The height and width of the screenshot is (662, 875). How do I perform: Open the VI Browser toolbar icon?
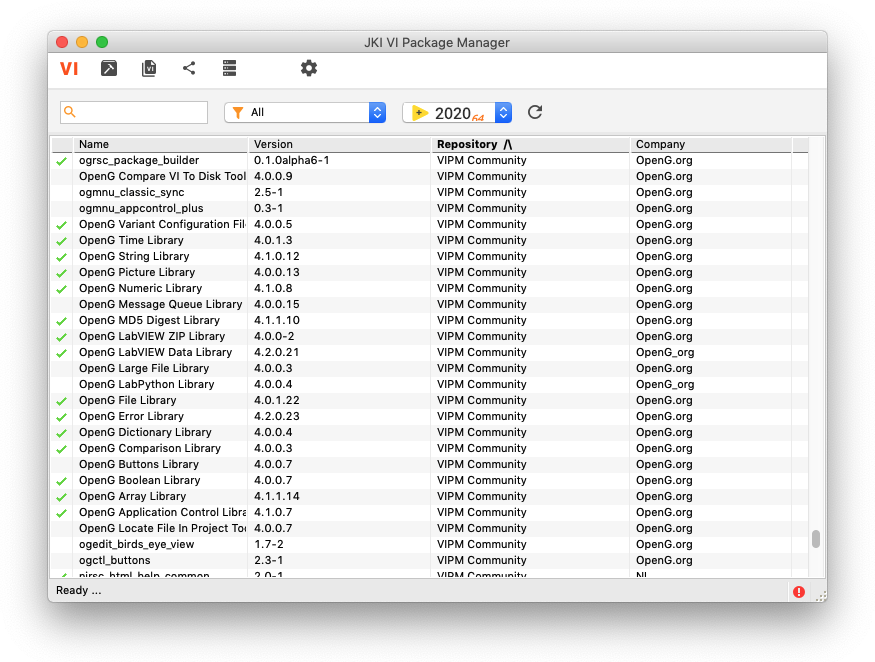click(109, 68)
